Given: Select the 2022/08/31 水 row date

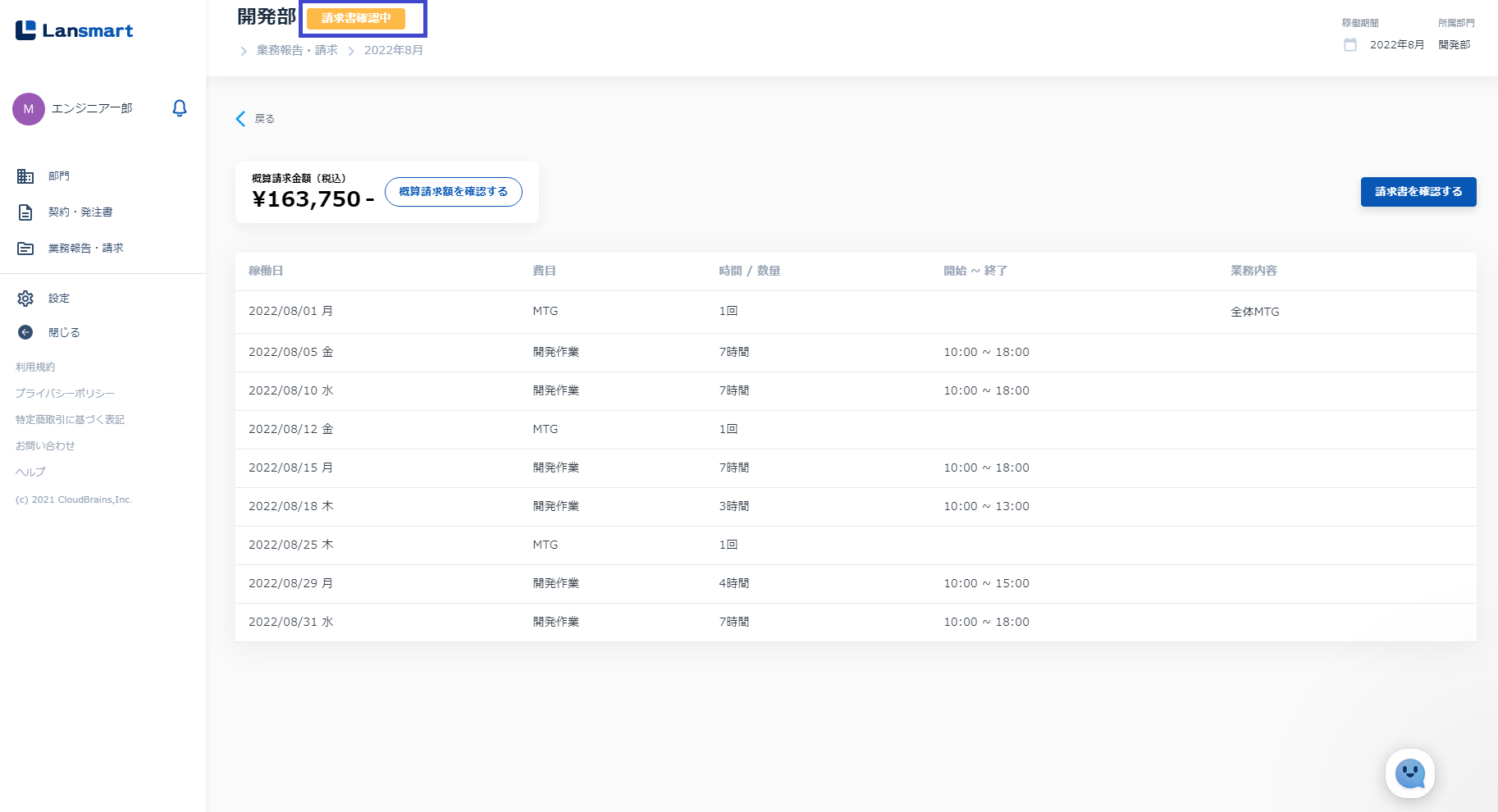Looking at the screenshot, I should [291, 622].
